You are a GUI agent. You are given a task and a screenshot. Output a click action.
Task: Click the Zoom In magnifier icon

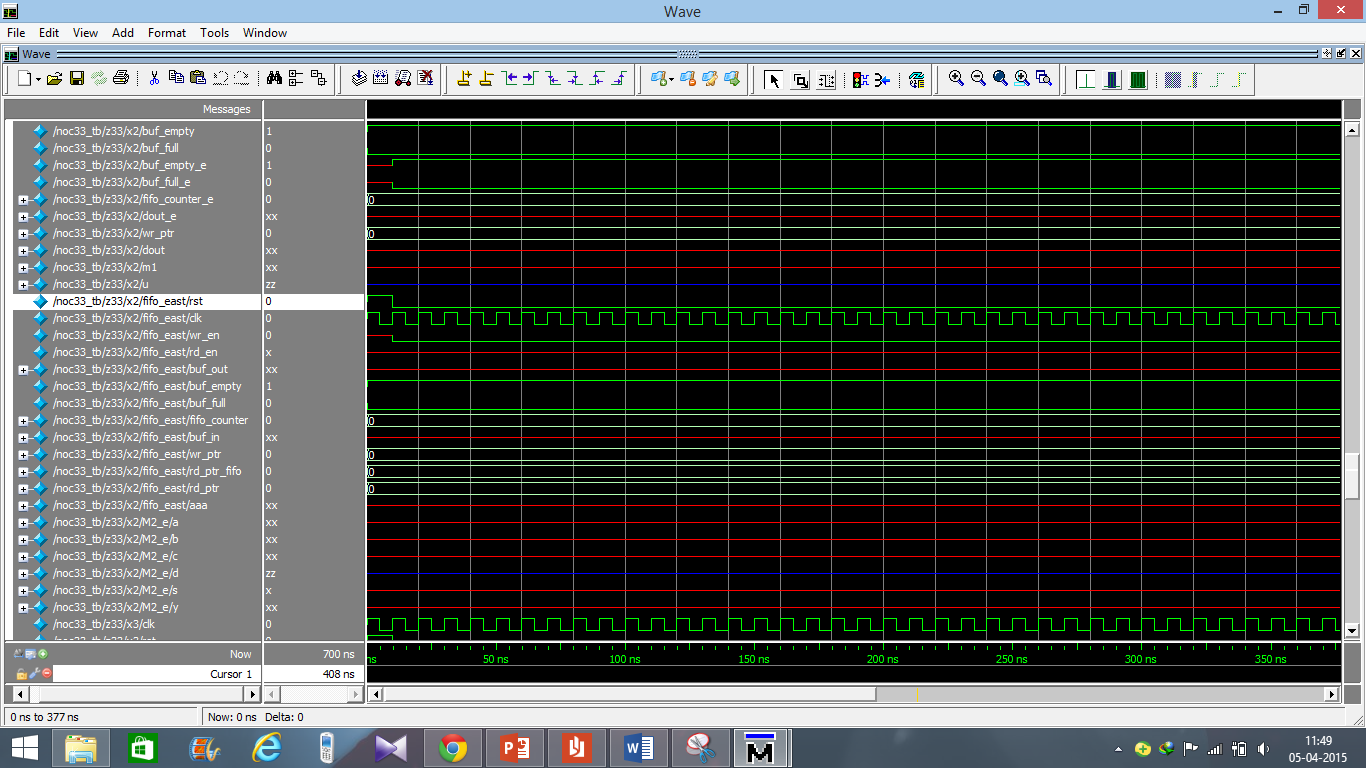pyautogui.click(x=956, y=78)
